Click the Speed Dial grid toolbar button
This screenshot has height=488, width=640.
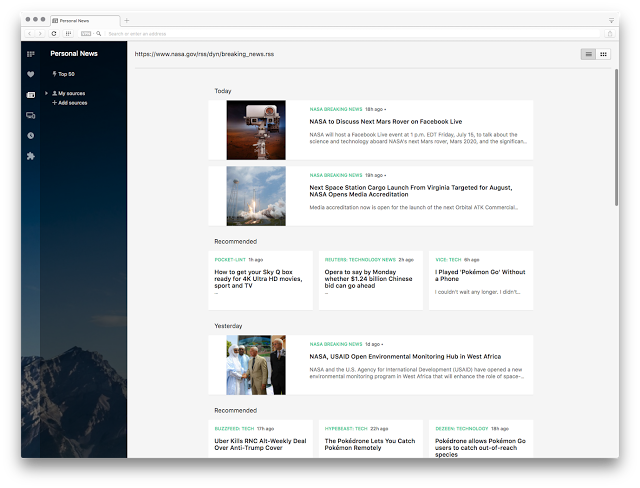point(68,33)
